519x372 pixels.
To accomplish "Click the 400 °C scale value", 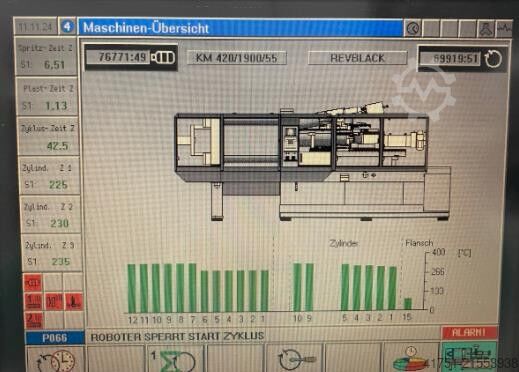I will (x=439, y=252).
